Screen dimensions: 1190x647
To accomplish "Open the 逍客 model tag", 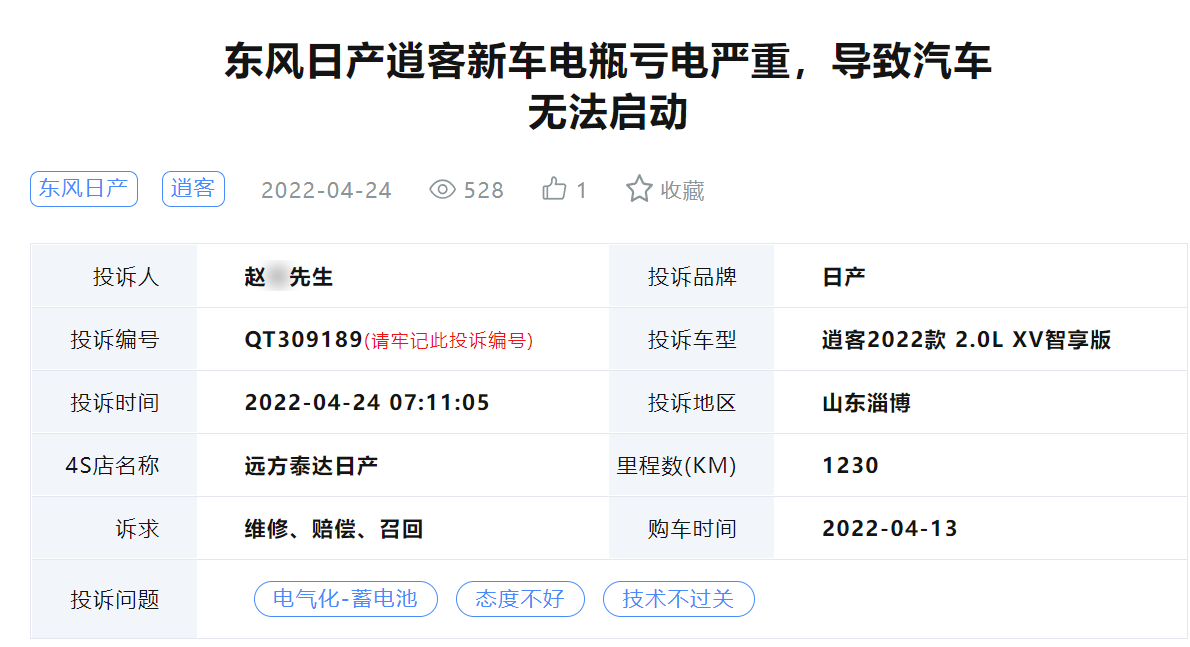I will click(x=193, y=189).
